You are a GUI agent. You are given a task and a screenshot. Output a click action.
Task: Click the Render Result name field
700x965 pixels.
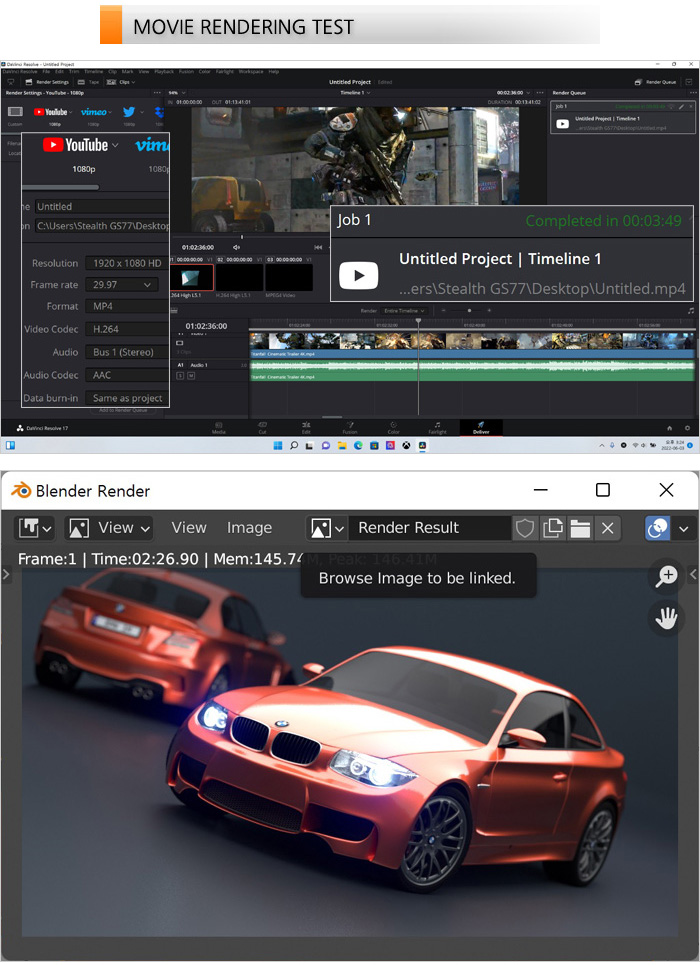[428, 528]
